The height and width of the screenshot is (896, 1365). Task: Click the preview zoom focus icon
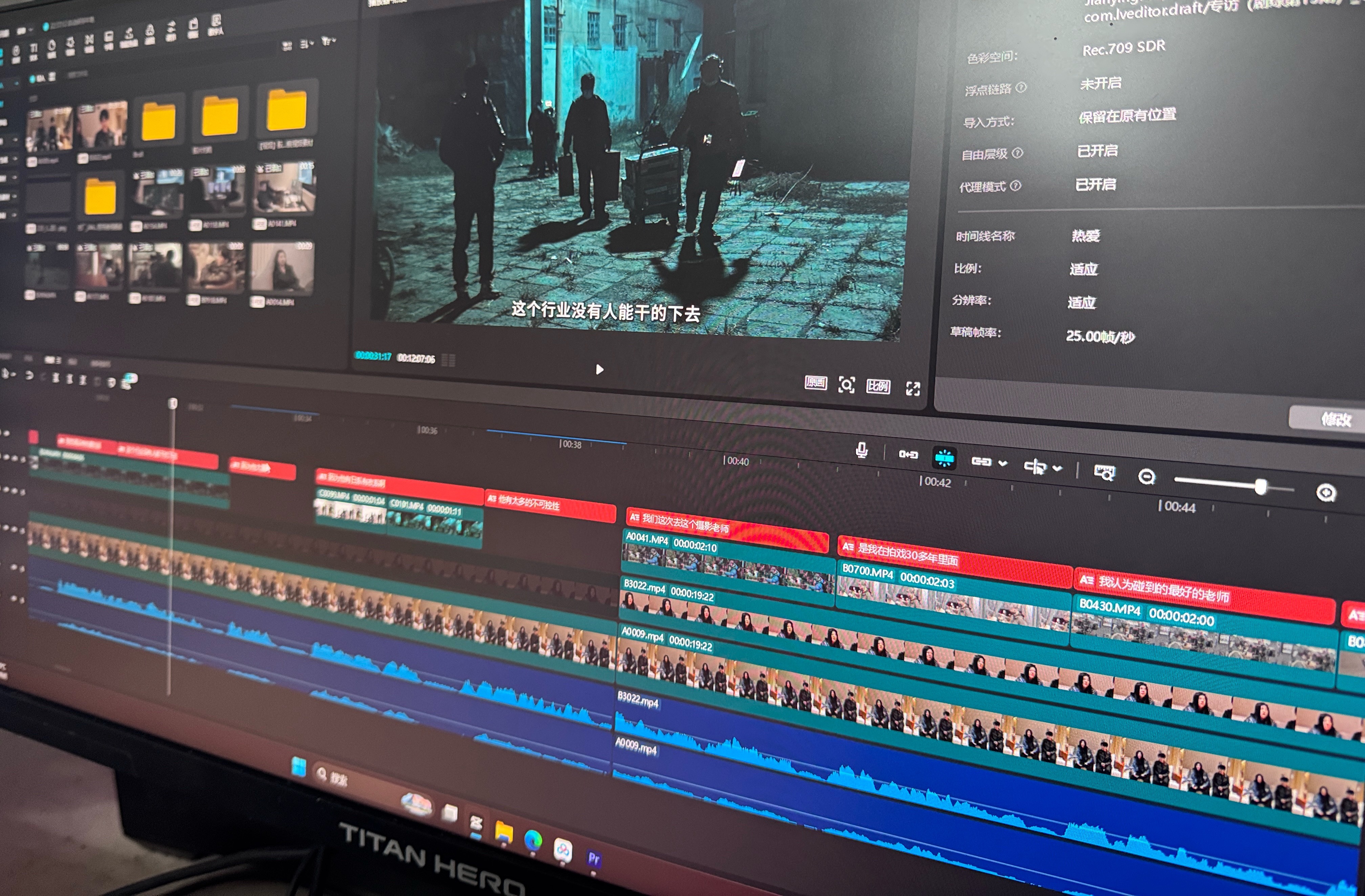[847, 385]
